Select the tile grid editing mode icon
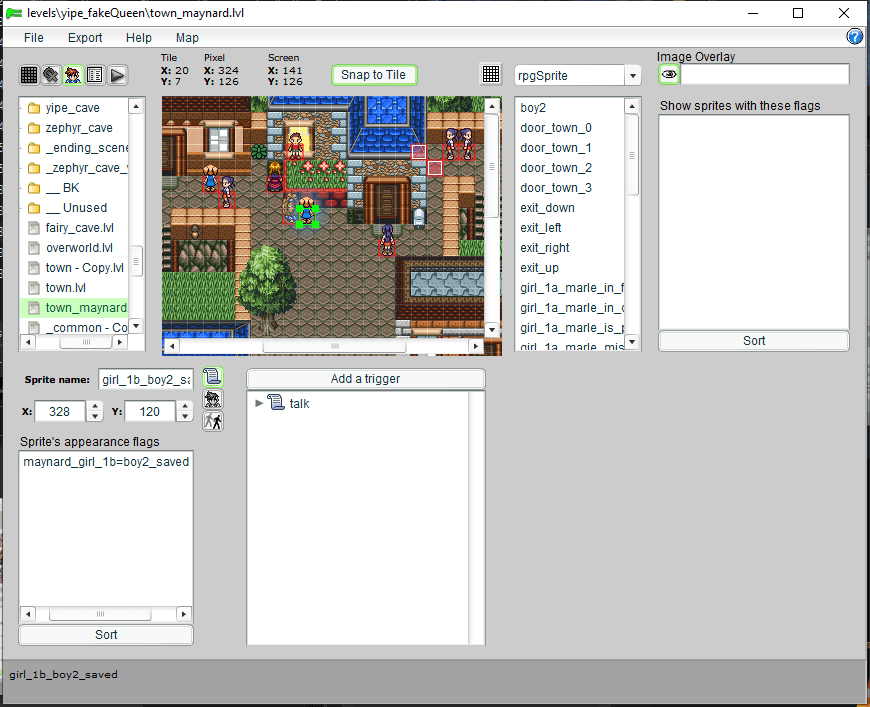The width and height of the screenshot is (870, 707). (29, 75)
